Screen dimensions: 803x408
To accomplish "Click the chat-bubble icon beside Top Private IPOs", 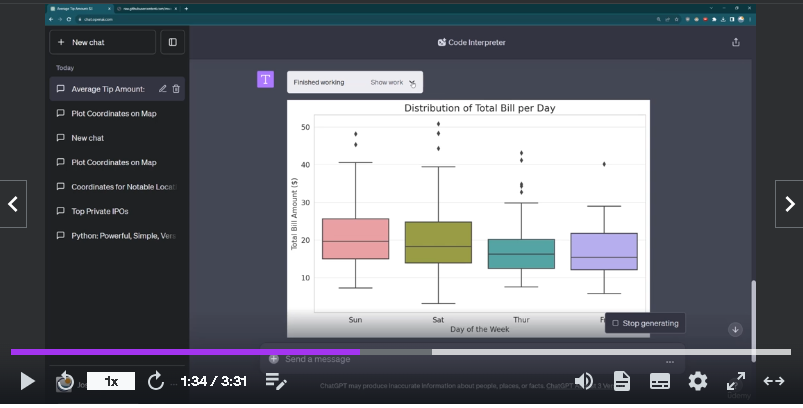I will [x=60, y=211].
